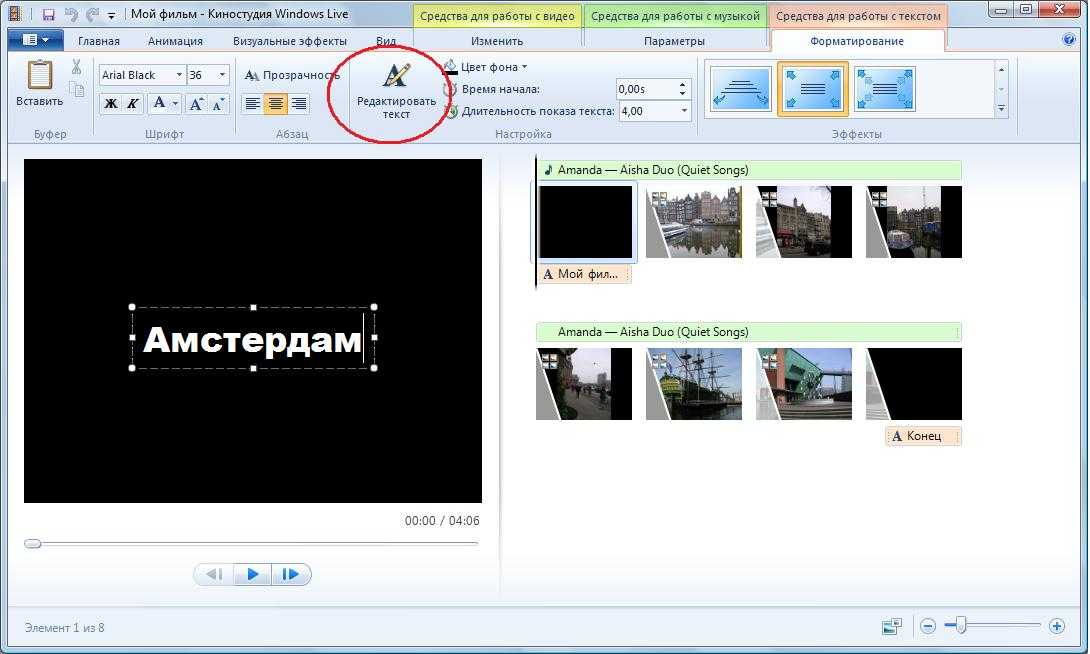Open the text duration 4,00 dropdown

684,111
